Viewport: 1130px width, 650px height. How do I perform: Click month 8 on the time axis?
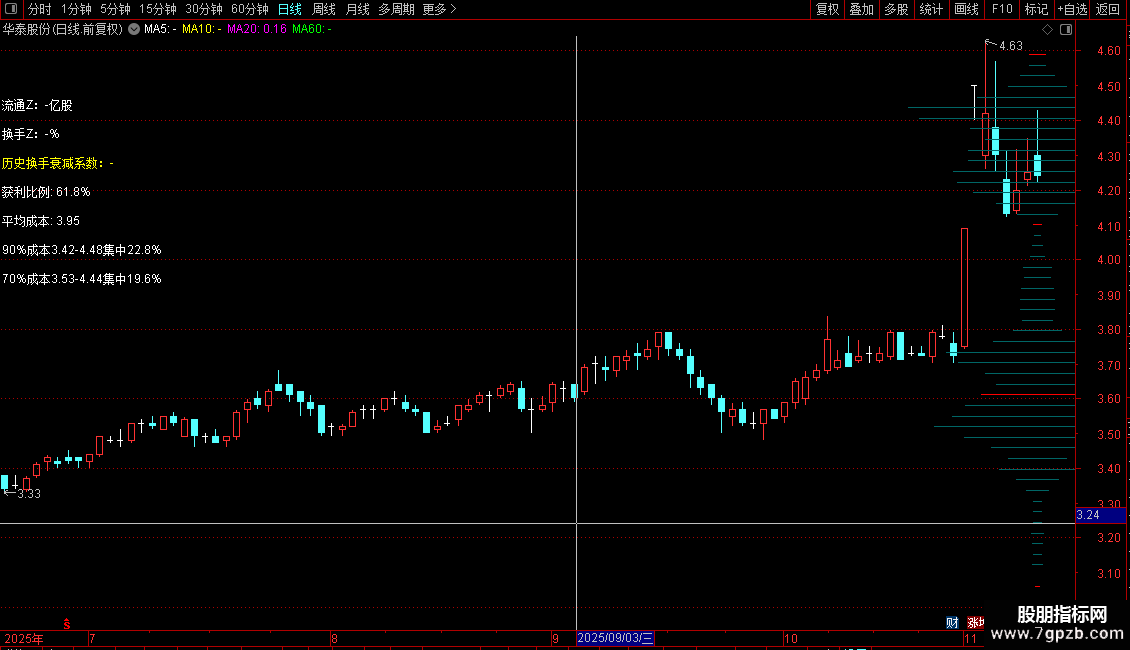334,638
